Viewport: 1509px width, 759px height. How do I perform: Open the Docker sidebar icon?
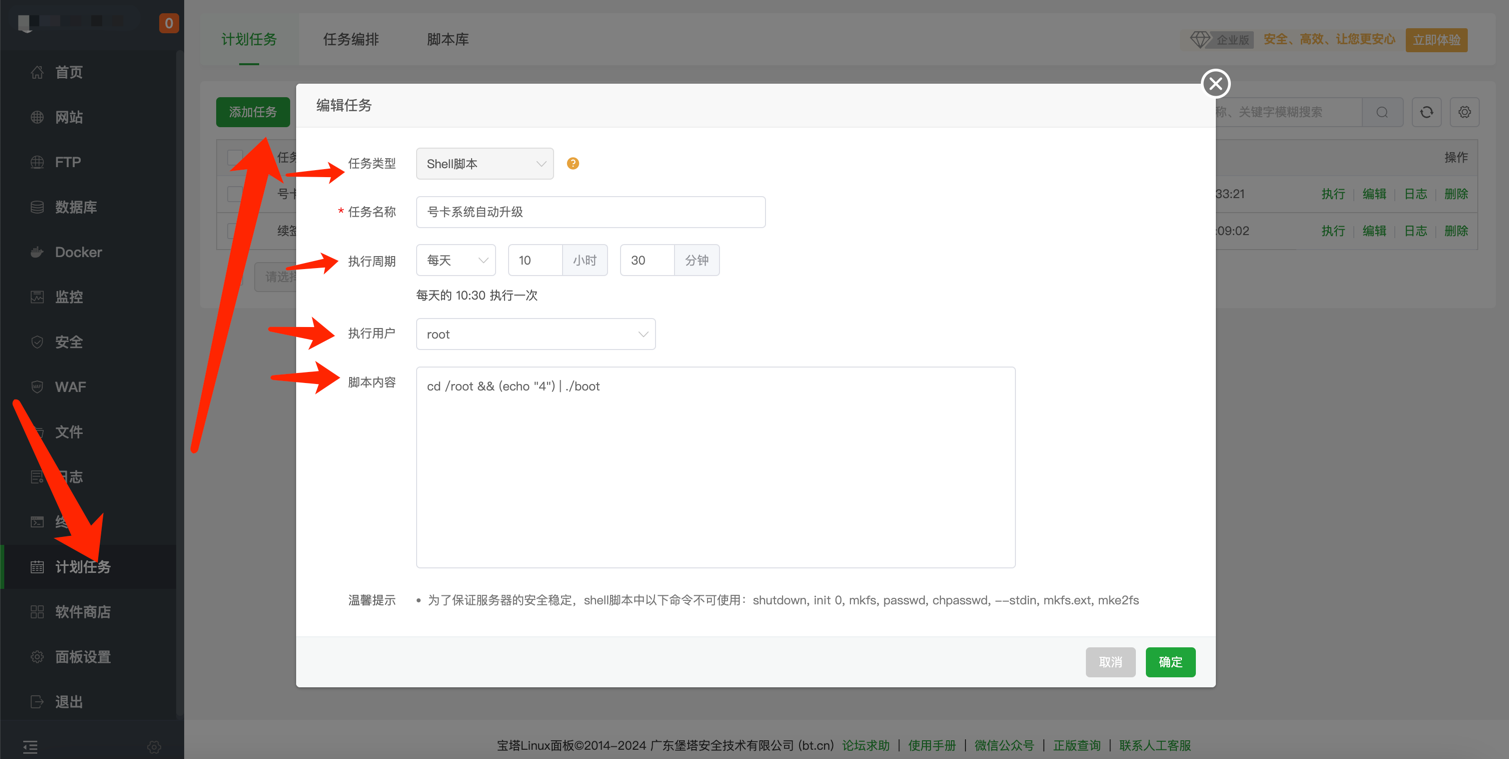(x=37, y=252)
